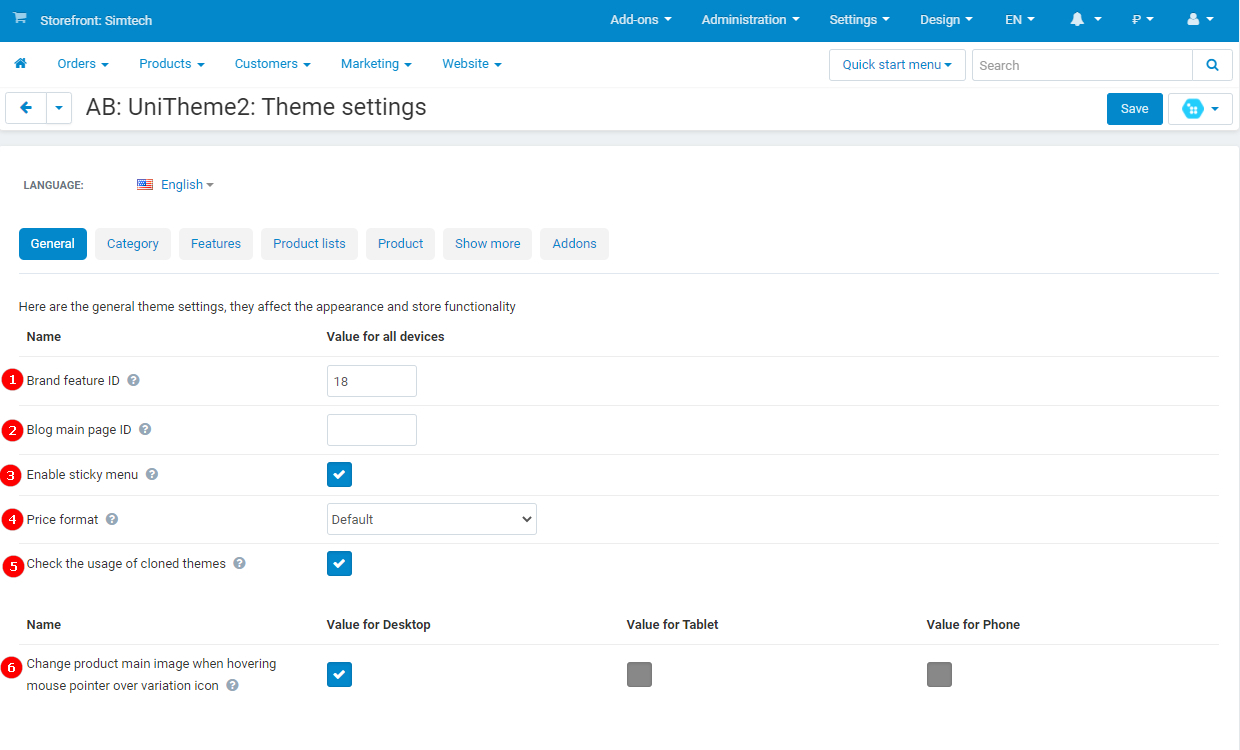Click the 'Price format' label text

63,520
